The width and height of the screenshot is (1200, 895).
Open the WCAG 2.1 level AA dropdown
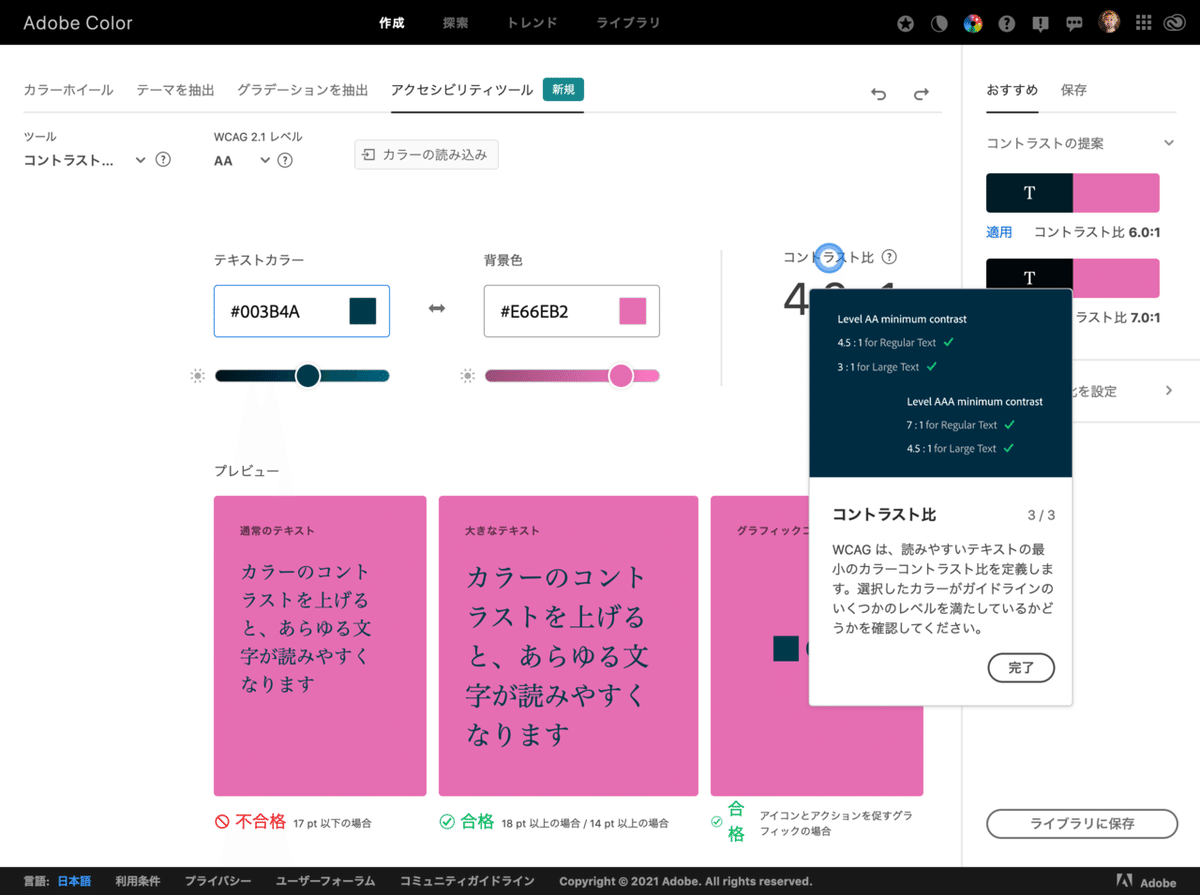[x=242, y=160]
